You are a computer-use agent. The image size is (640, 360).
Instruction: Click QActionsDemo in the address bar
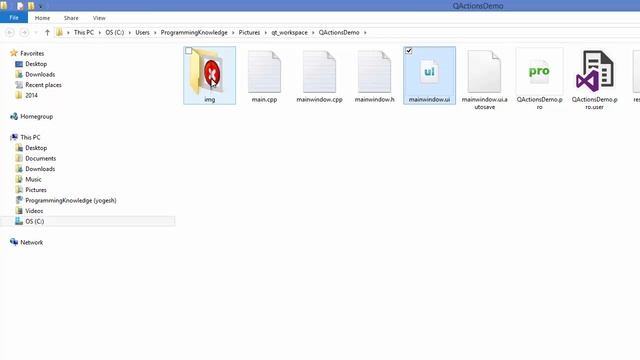coord(339,32)
